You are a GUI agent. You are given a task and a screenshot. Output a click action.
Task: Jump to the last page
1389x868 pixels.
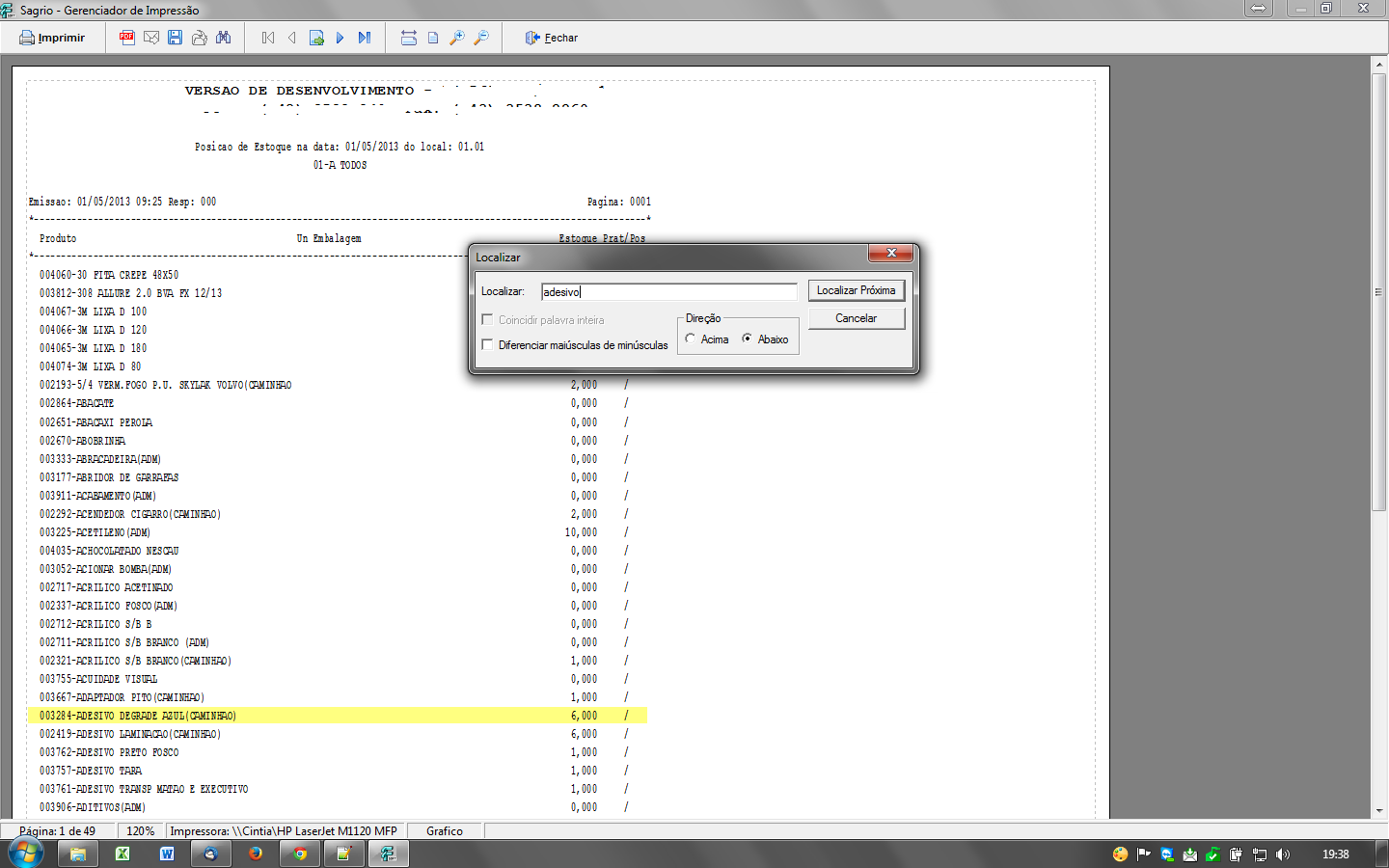(x=365, y=38)
